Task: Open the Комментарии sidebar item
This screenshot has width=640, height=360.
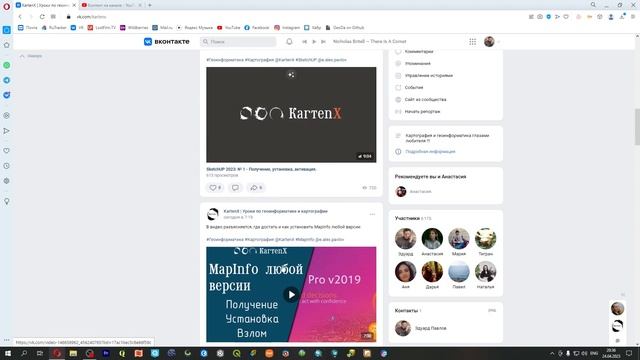Action: [419, 51]
